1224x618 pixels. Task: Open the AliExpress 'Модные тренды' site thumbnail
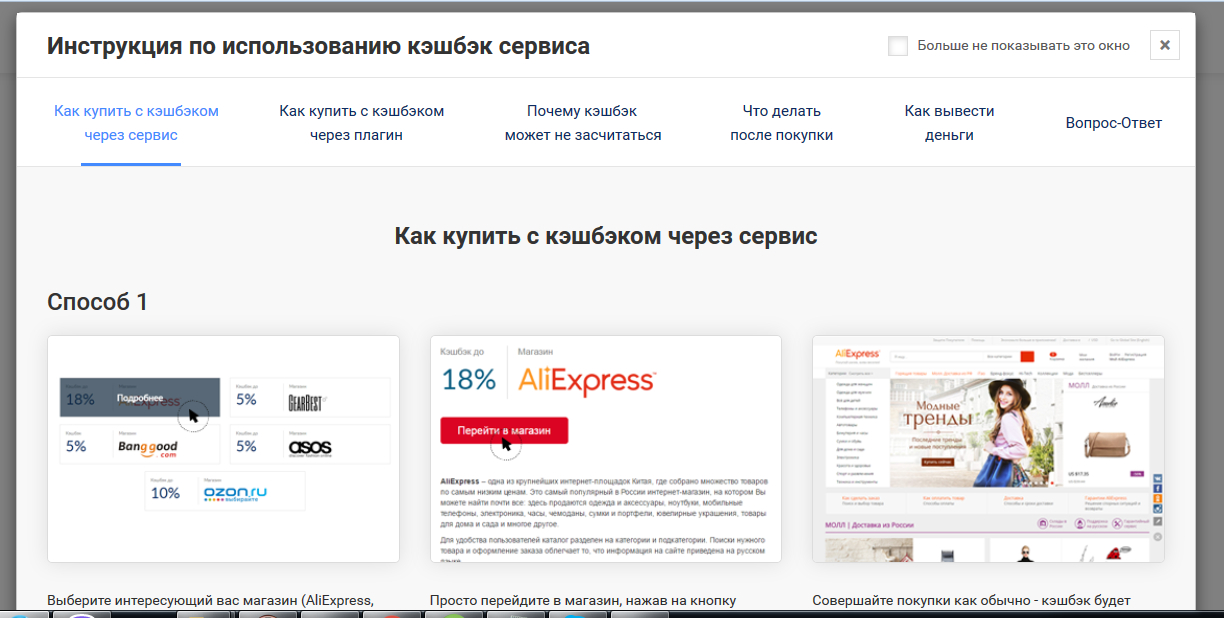point(988,449)
